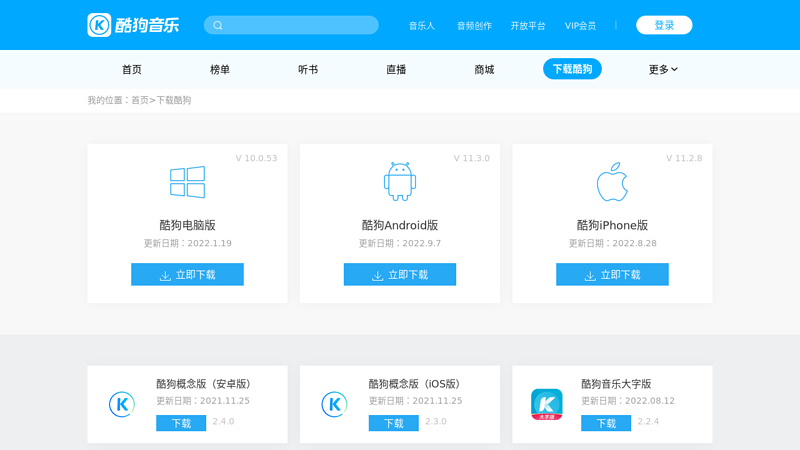Open the 音频创作 link
This screenshot has height=450, width=800.
(x=474, y=26)
